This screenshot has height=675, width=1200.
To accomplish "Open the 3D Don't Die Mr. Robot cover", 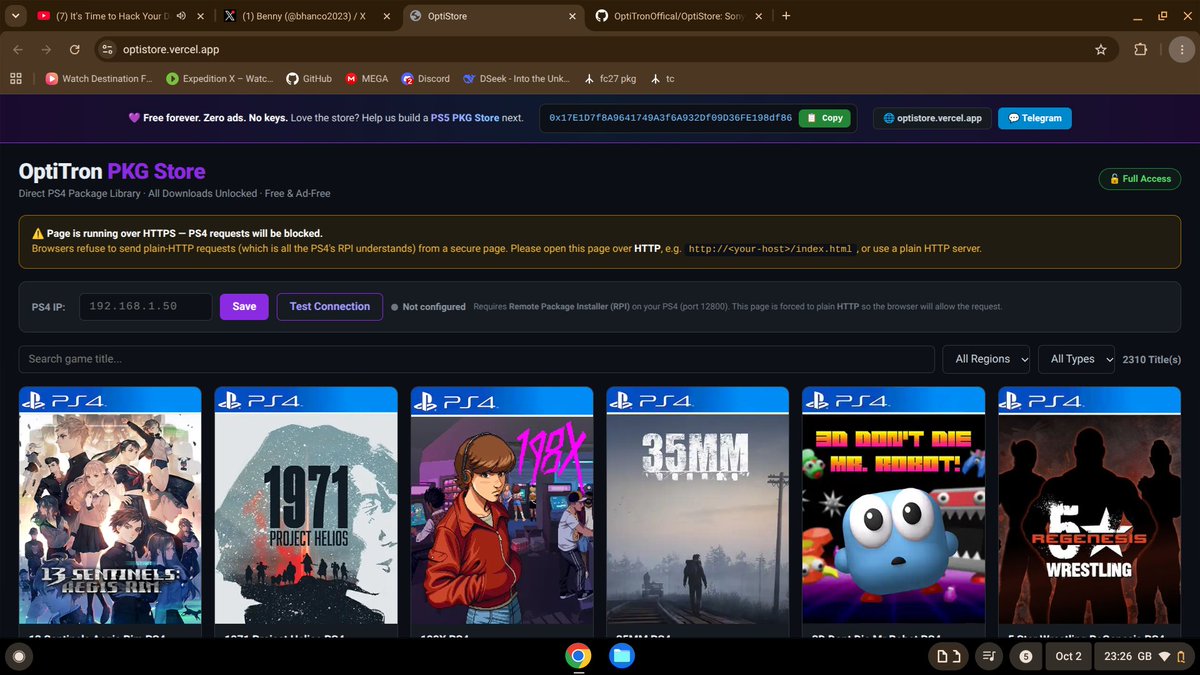I will 894,505.
